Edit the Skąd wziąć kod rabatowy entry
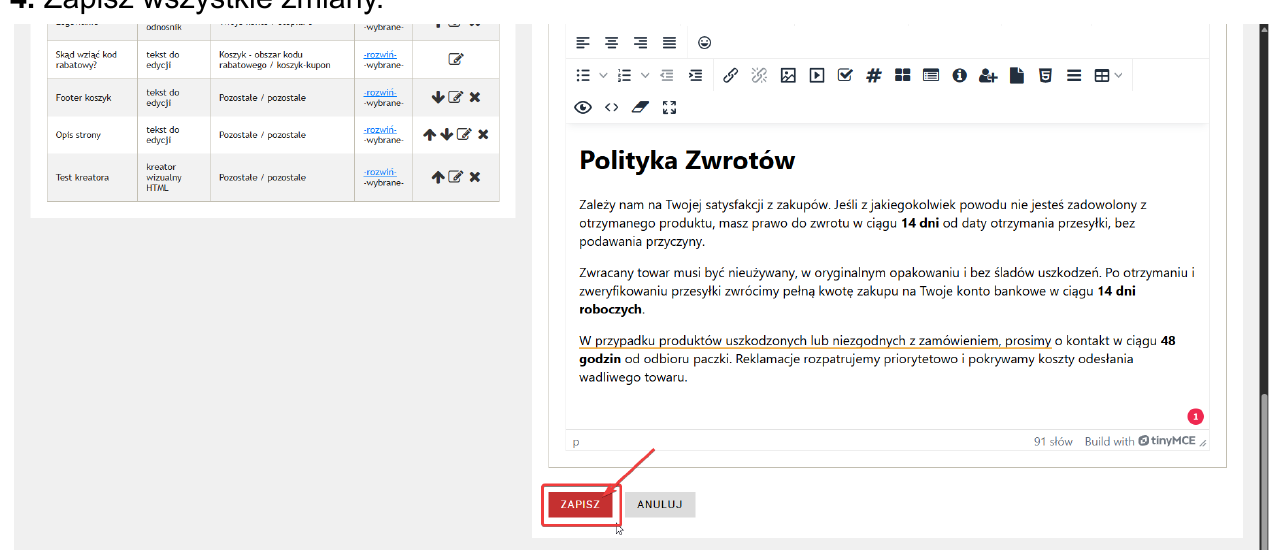 456,59
